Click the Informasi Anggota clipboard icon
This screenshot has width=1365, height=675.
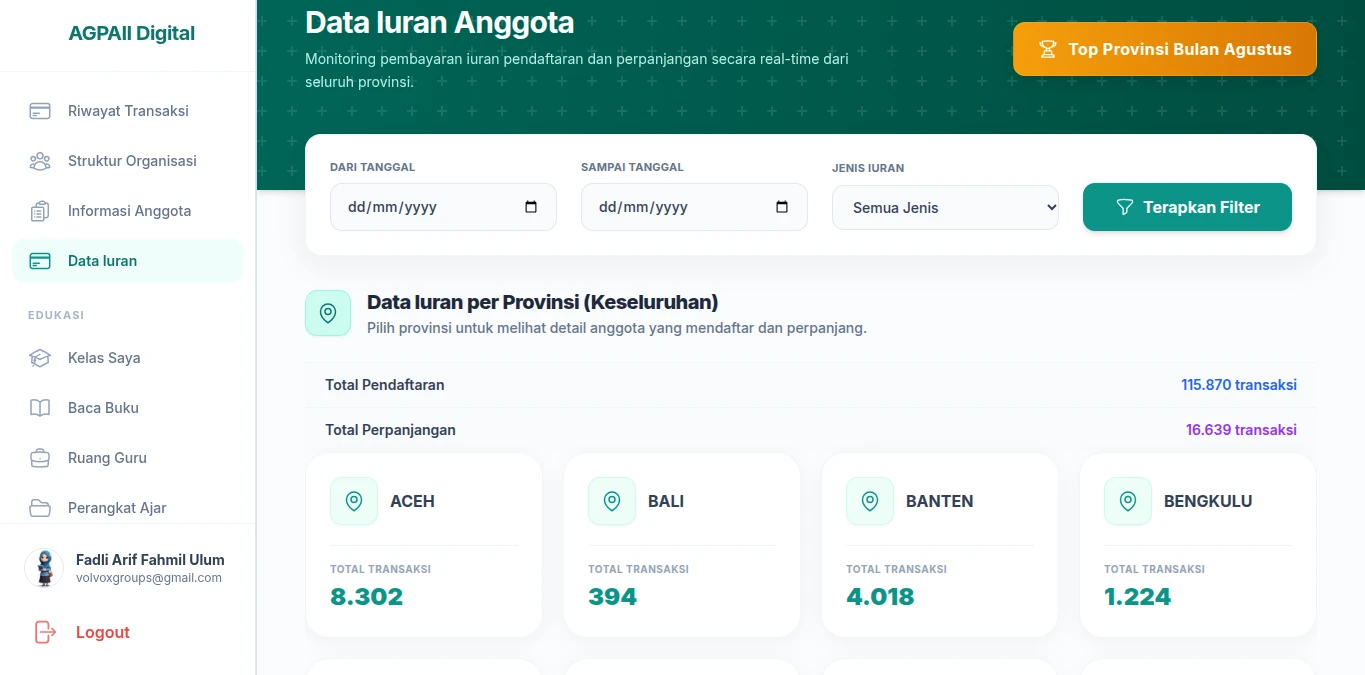click(x=40, y=211)
